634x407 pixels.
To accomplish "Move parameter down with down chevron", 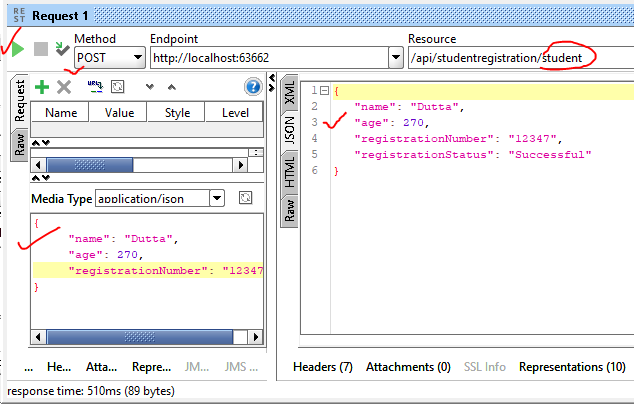I will (150, 86).
